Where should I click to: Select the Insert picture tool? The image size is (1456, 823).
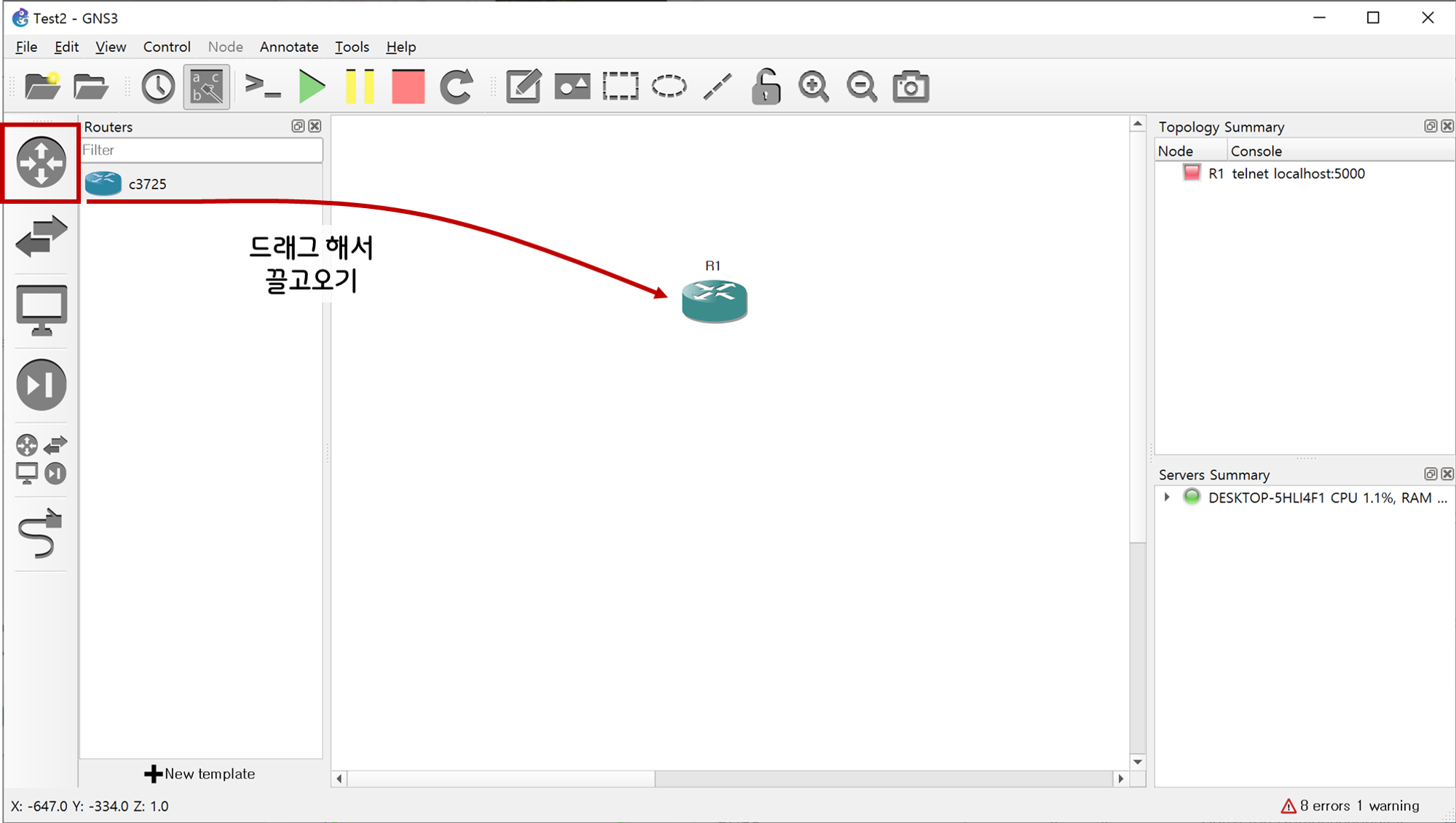click(x=572, y=87)
